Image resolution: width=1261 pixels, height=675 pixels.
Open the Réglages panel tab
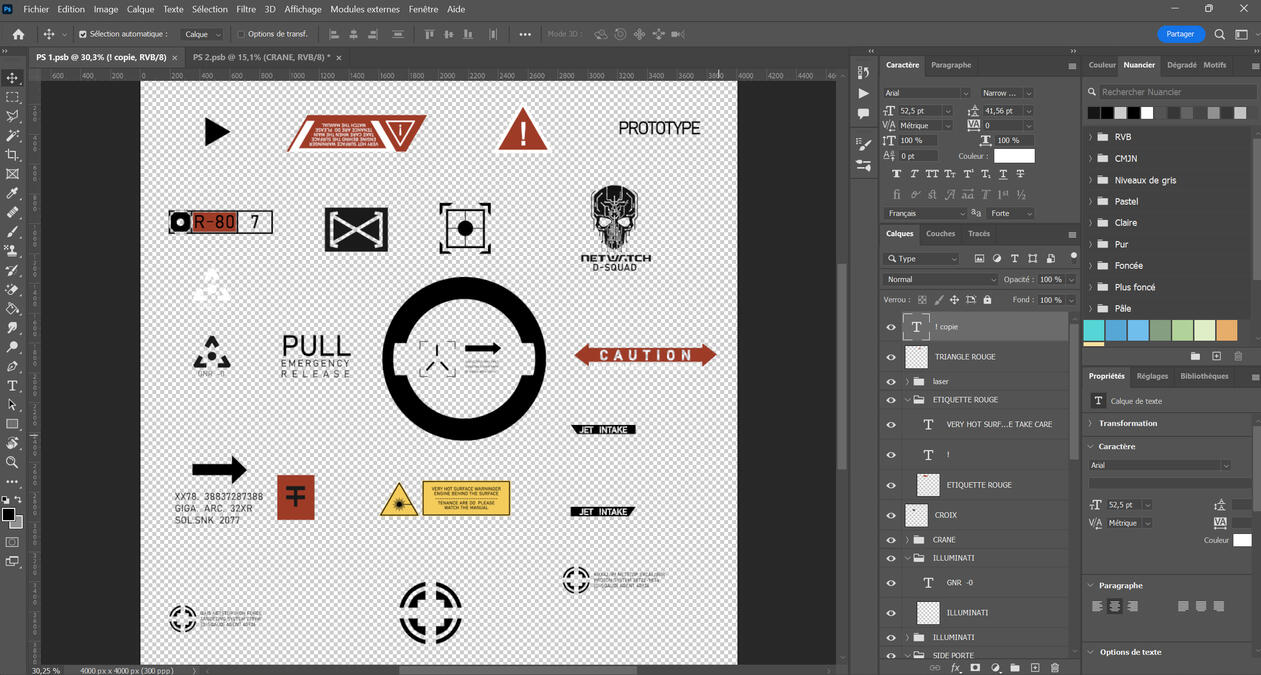1151,376
